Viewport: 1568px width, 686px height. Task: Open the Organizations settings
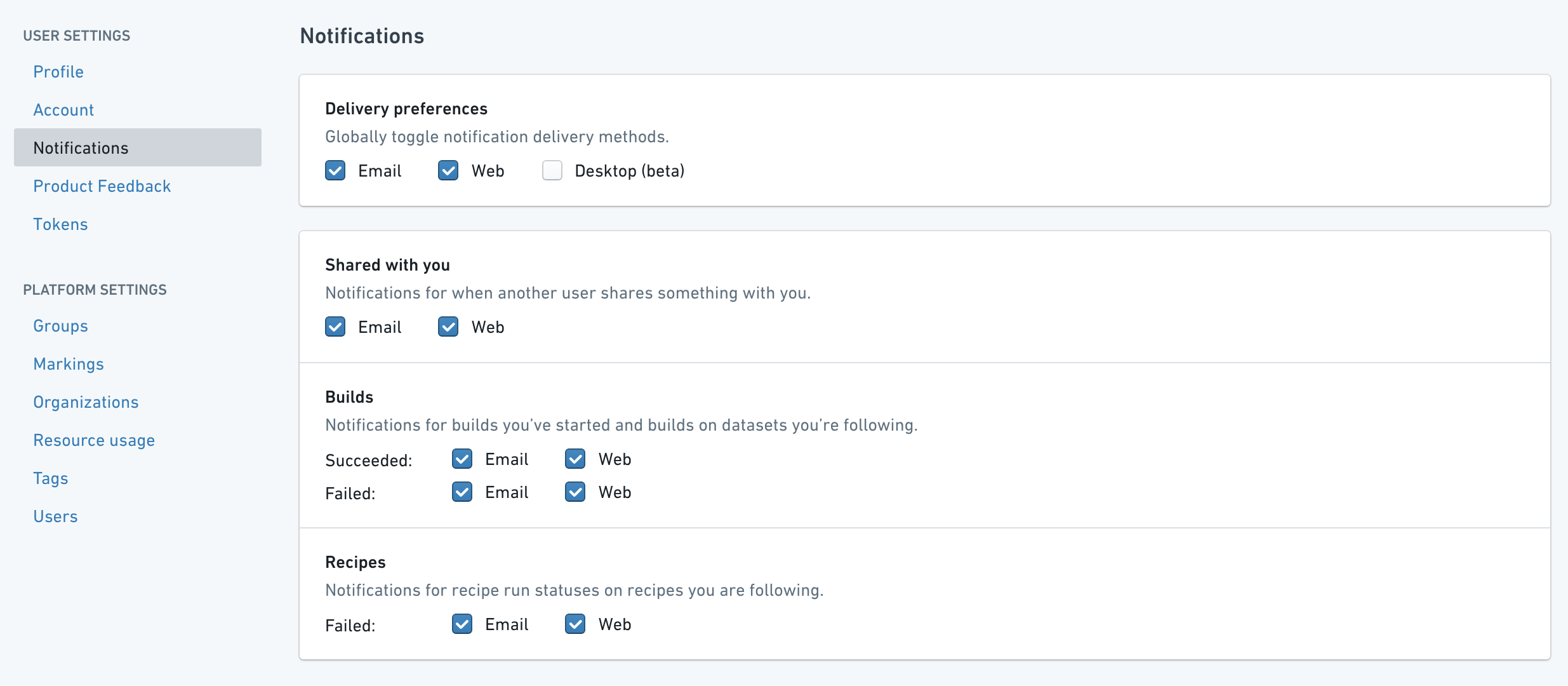click(86, 402)
